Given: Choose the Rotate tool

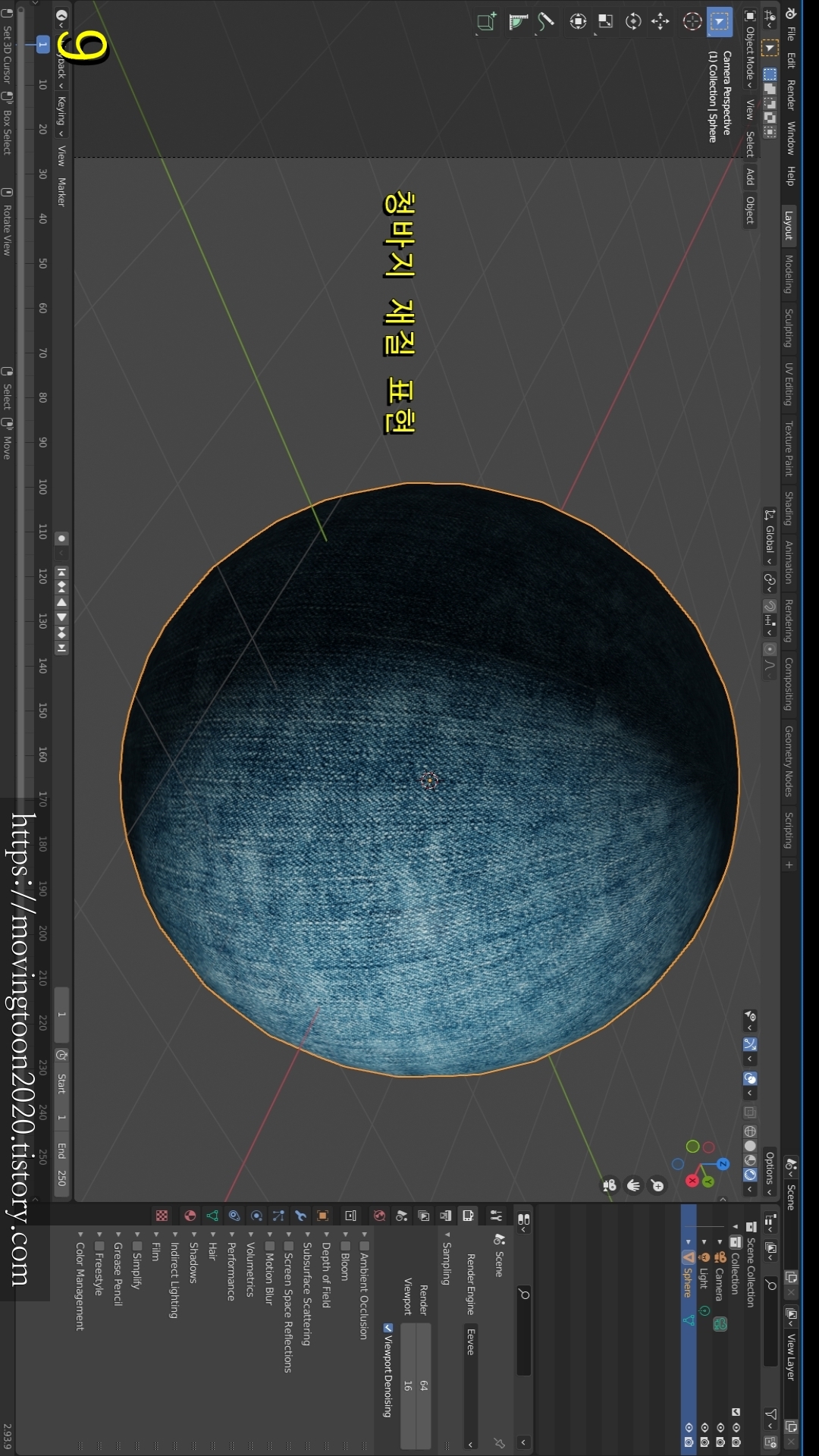Looking at the screenshot, I should pos(633,22).
